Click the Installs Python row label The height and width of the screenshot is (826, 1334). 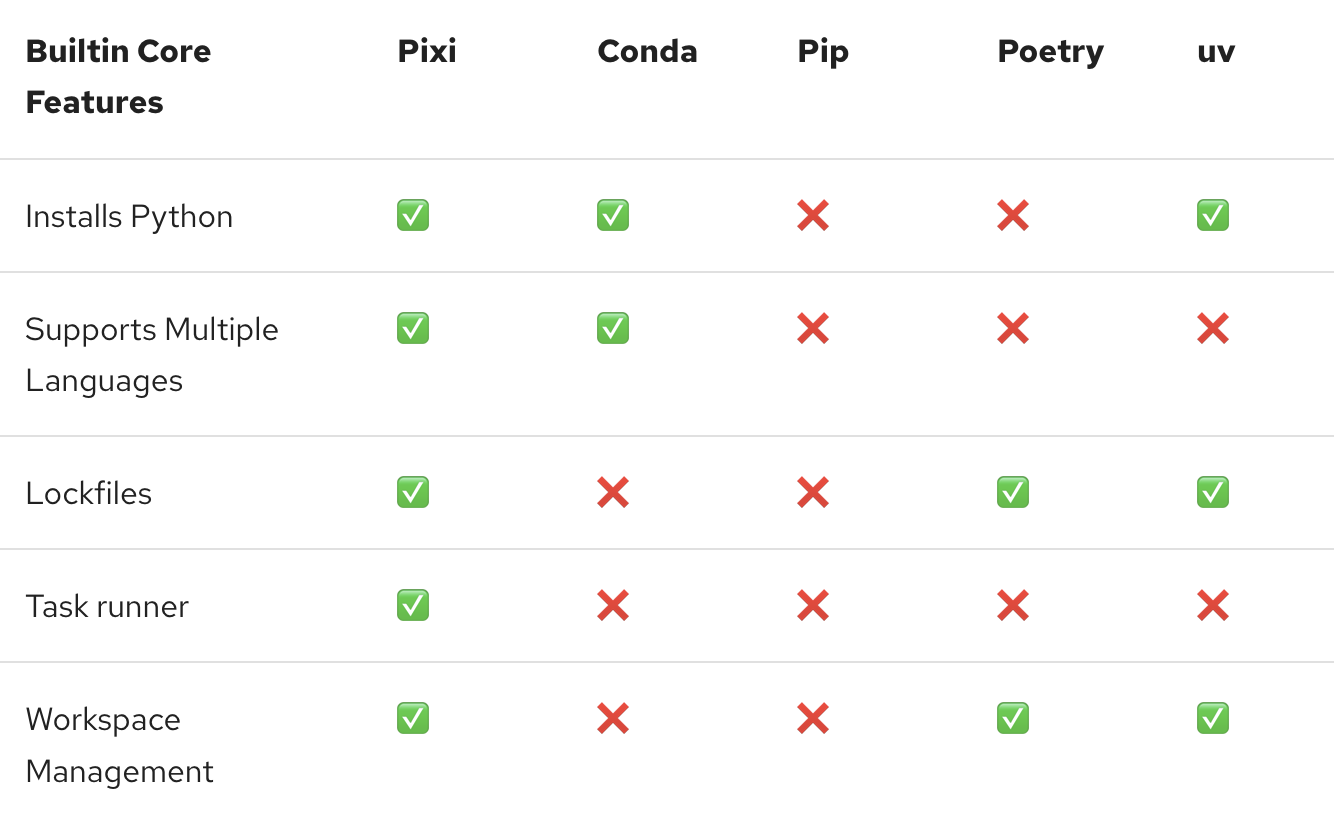[x=129, y=216]
